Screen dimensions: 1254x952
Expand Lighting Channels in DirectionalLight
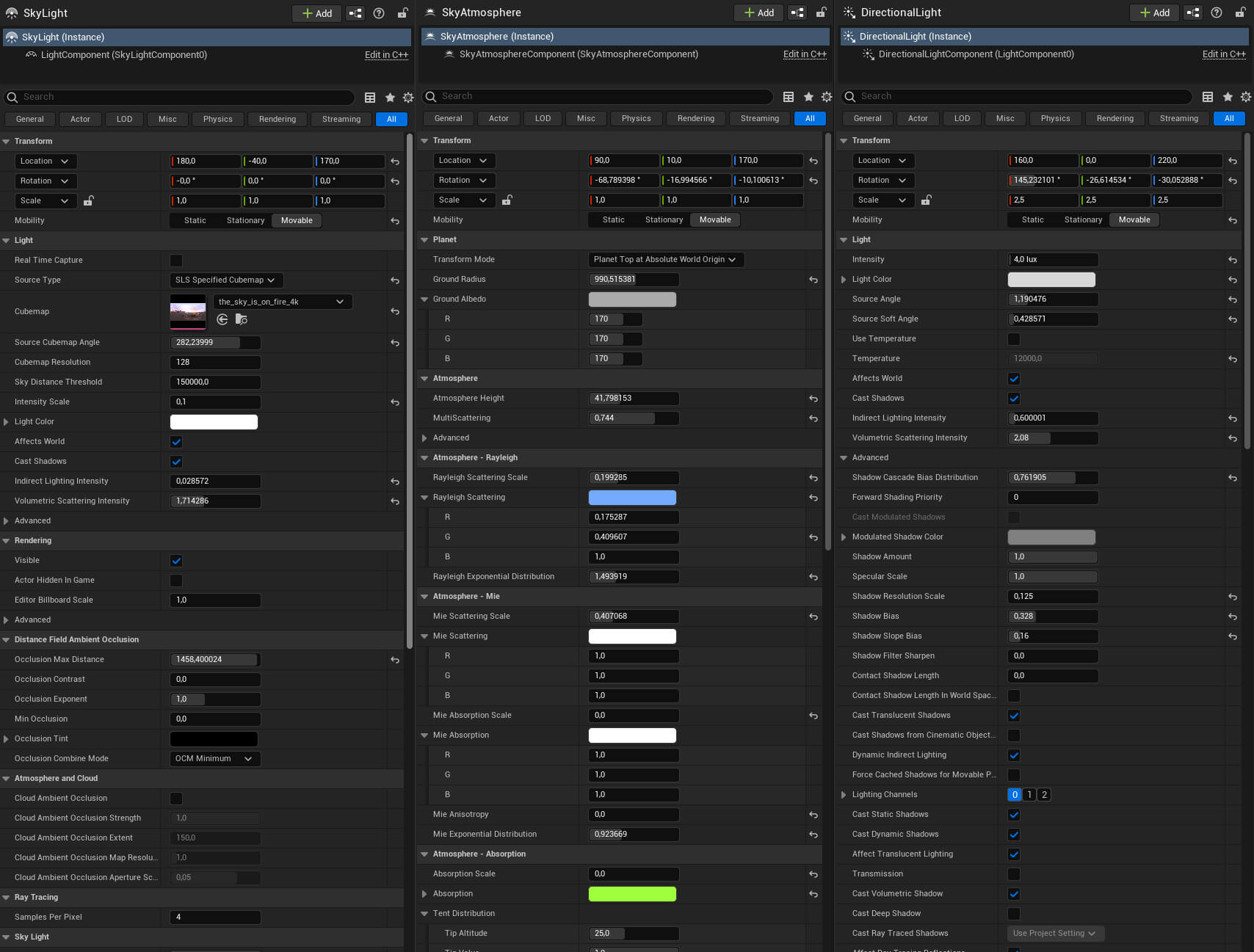pos(844,795)
